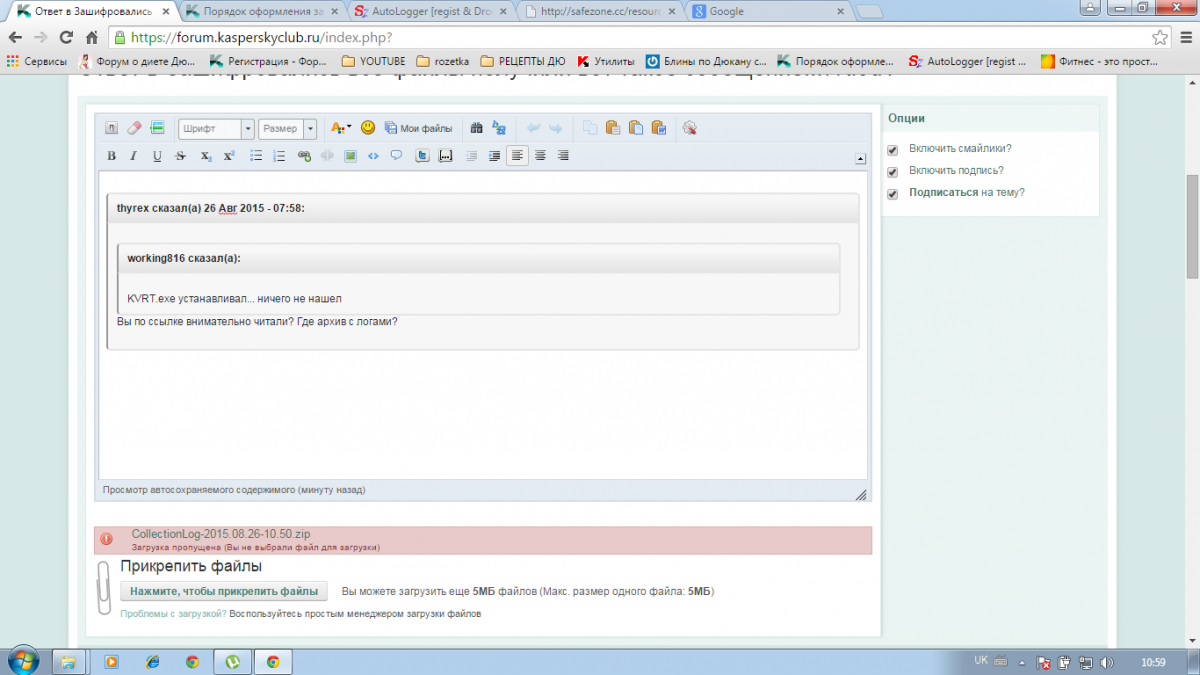Align text to the right
The width and height of the screenshot is (1200, 675).
click(x=563, y=156)
